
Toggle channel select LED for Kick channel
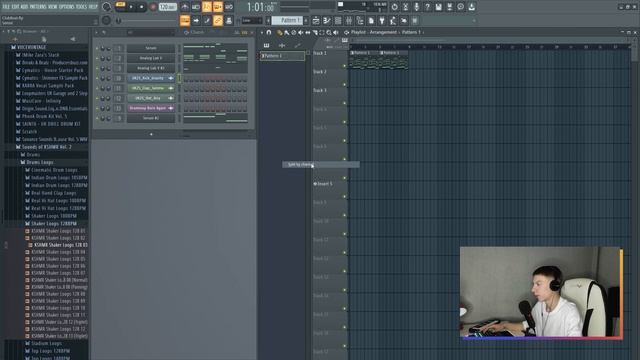click(179, 78)
